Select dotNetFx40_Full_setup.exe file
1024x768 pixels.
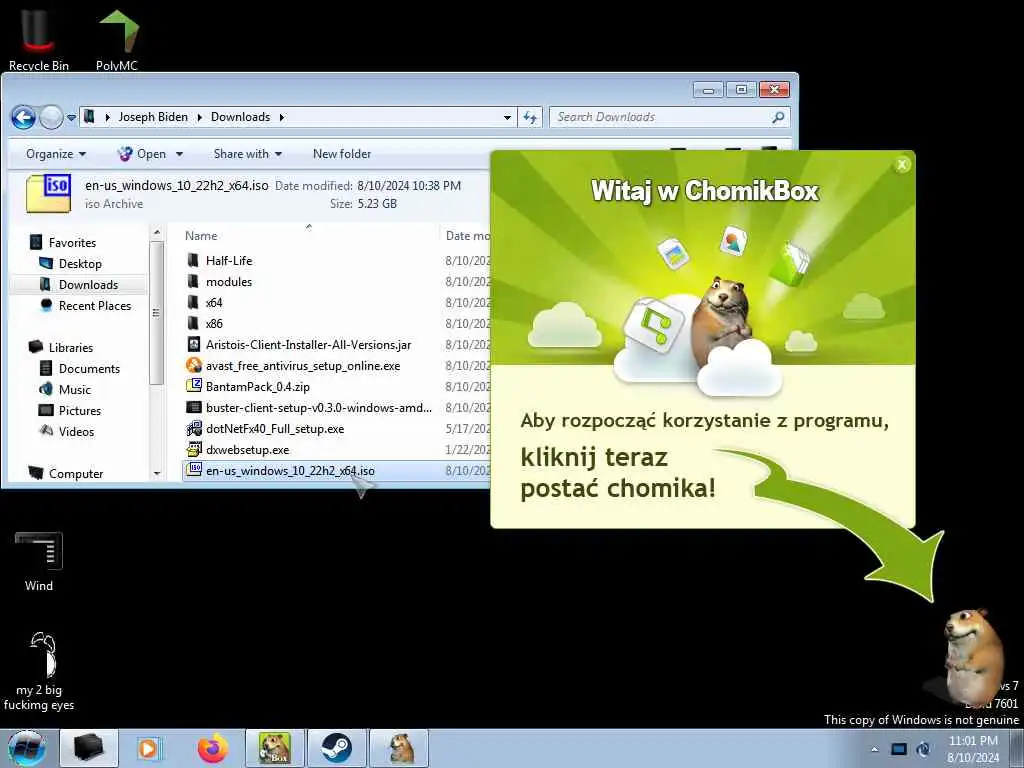275,428
